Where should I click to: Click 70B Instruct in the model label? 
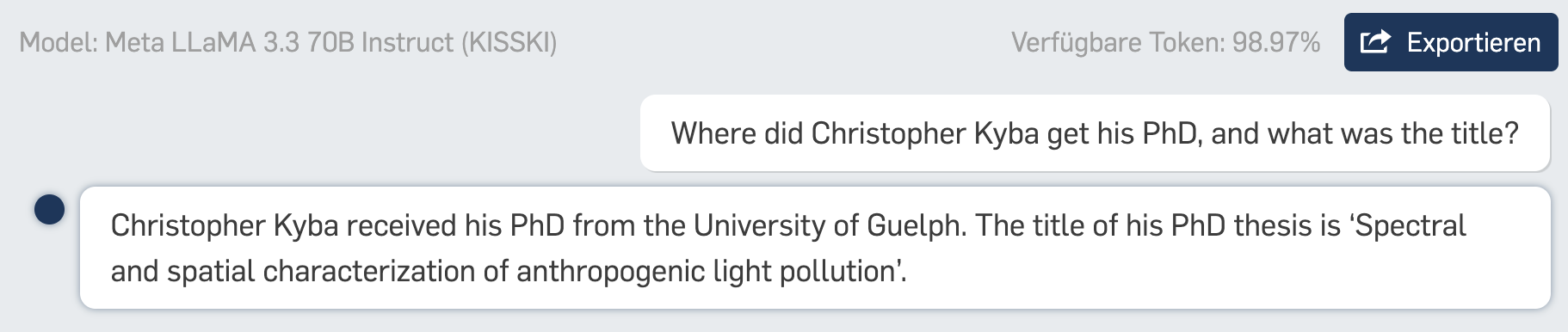[x=380, y=42]
